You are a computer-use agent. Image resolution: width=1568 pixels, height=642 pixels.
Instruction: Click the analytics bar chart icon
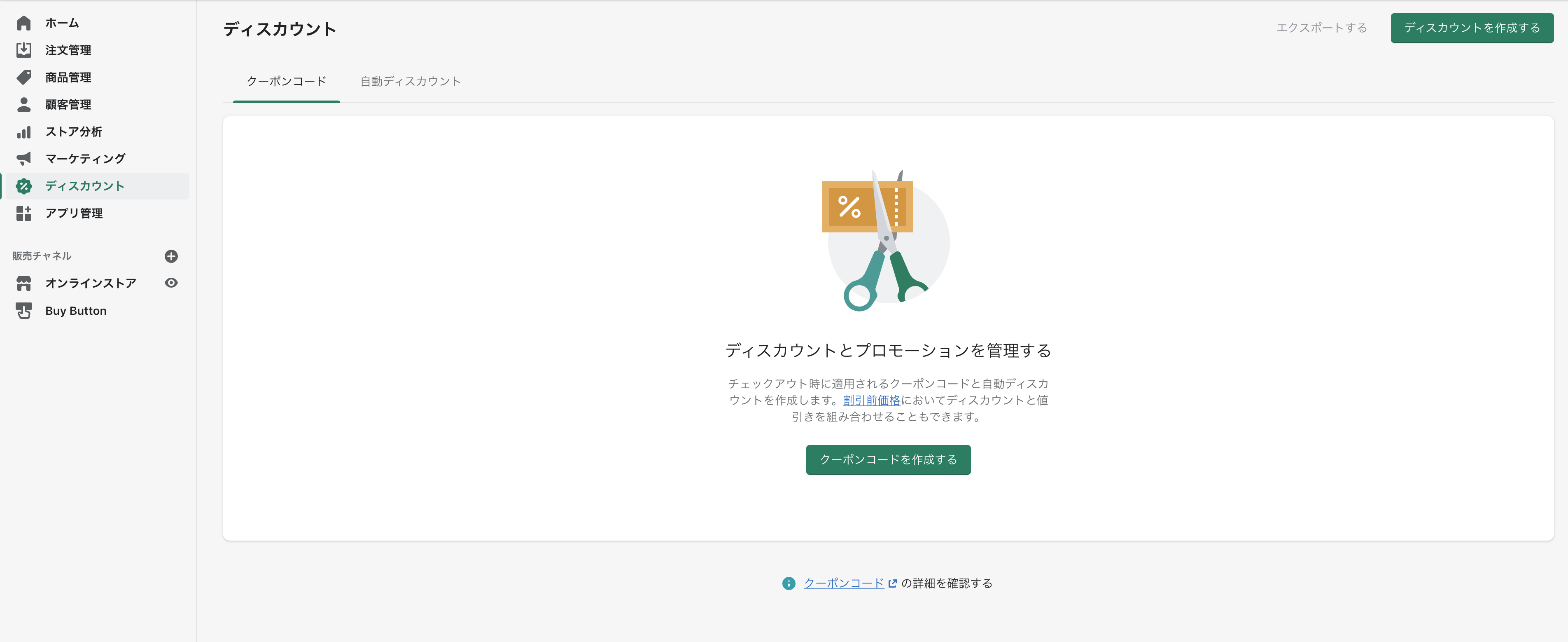(x=24, y=131)
